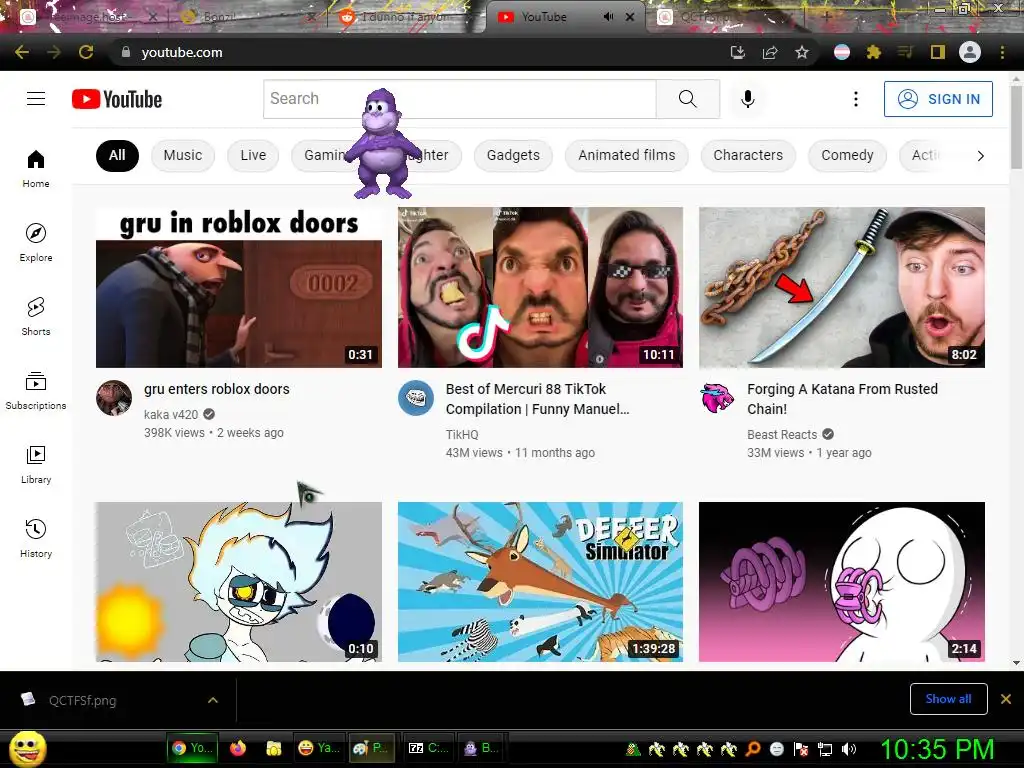The image size is (1024, 768).
Task: Open History in the sidebar
Action: (36, 538)
